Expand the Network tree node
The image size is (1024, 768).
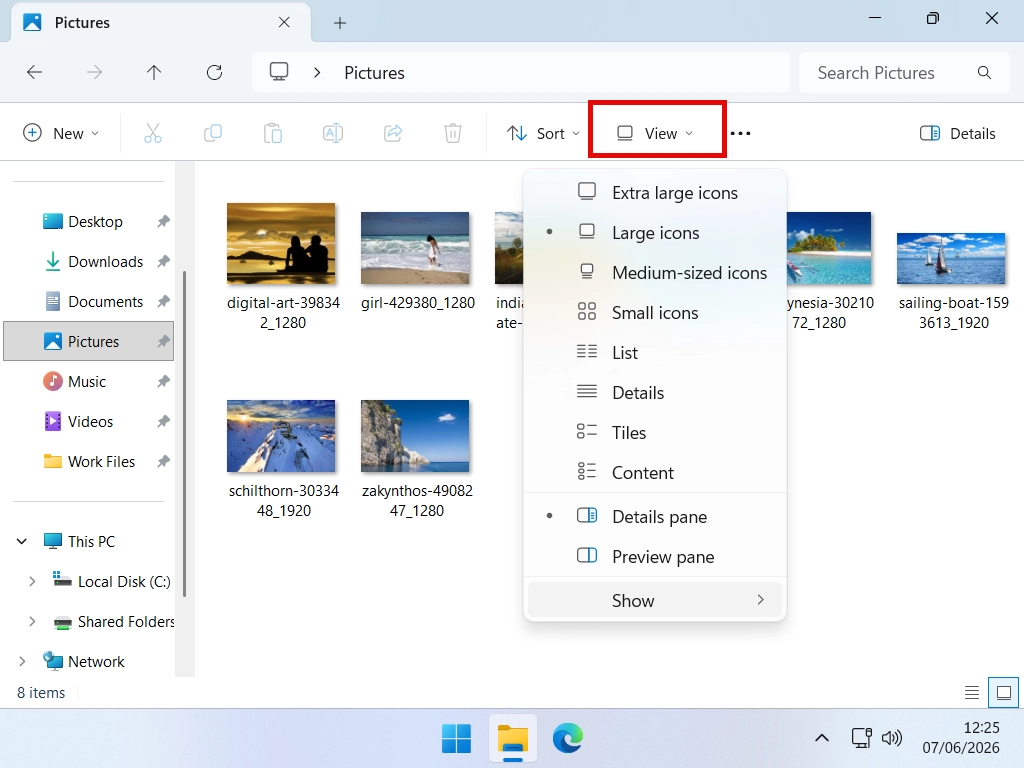(x=22, y=661)
